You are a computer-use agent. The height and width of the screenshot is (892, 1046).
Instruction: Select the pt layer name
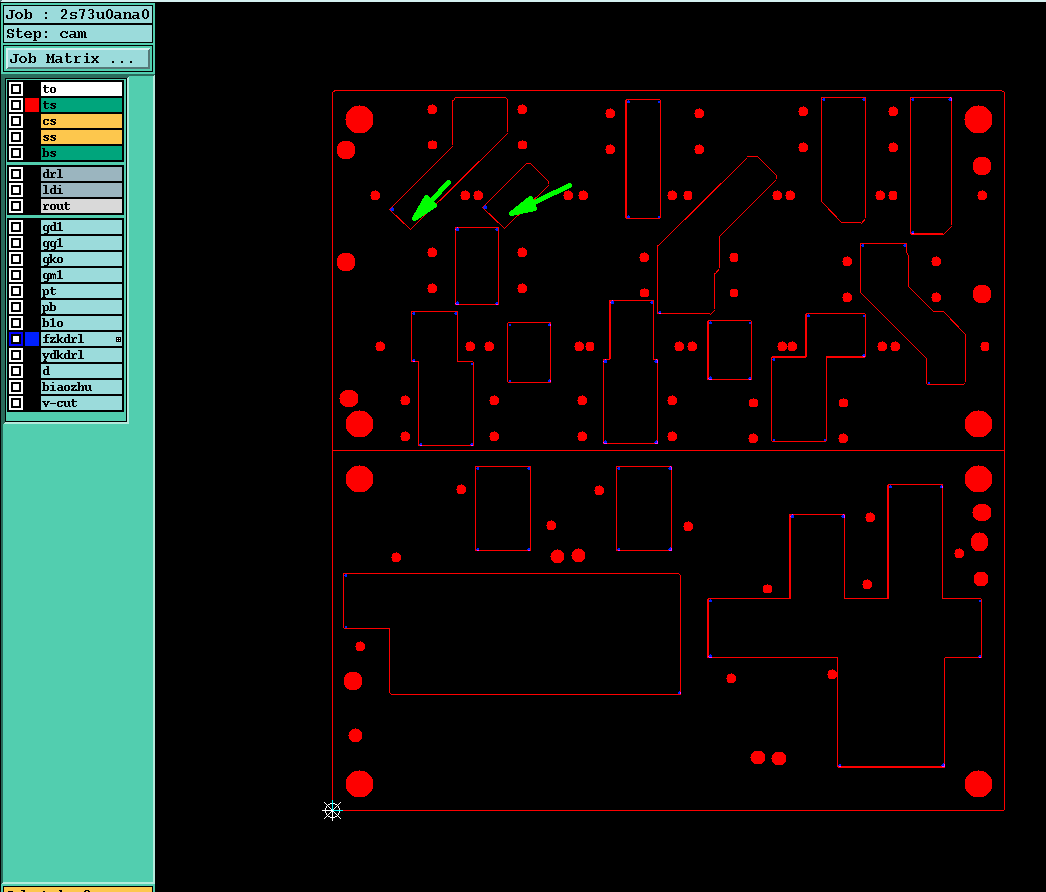coord(82,291)
